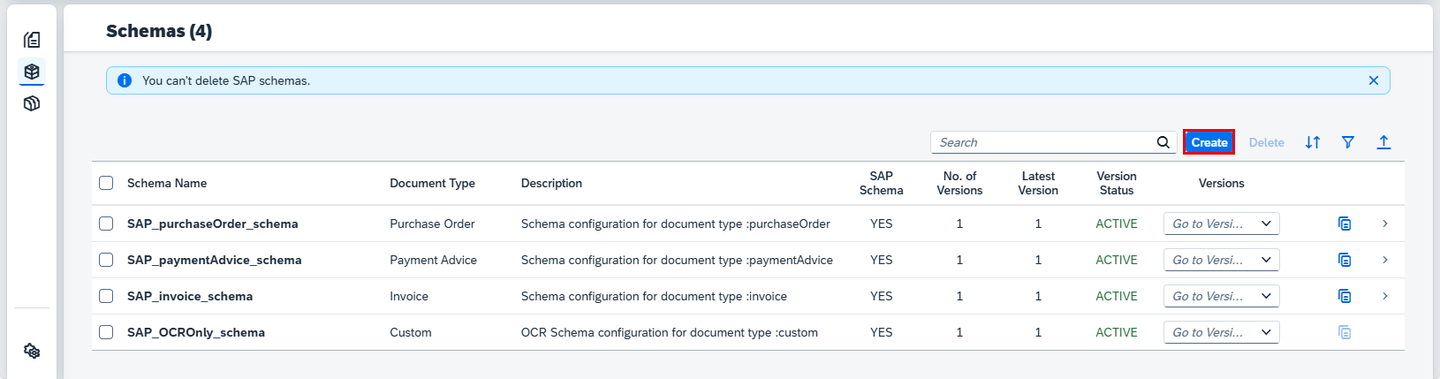Click ACTIVE status of SAP_OCROnly_schema

click(x=1116, y=332)
